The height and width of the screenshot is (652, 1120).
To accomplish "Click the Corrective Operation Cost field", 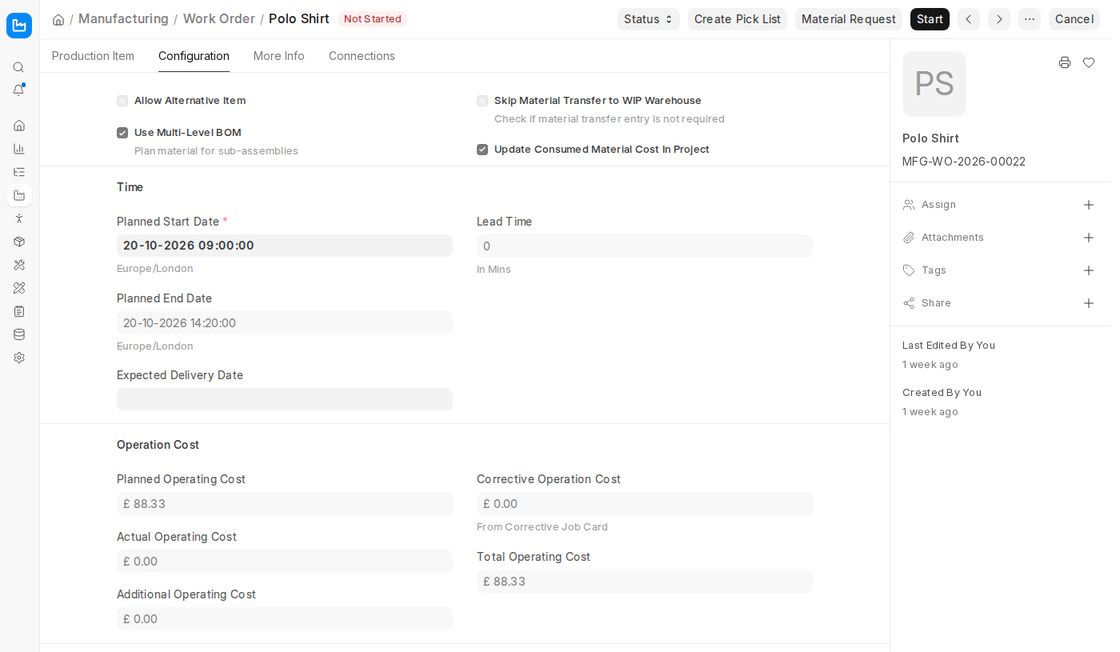I will 644,503.
